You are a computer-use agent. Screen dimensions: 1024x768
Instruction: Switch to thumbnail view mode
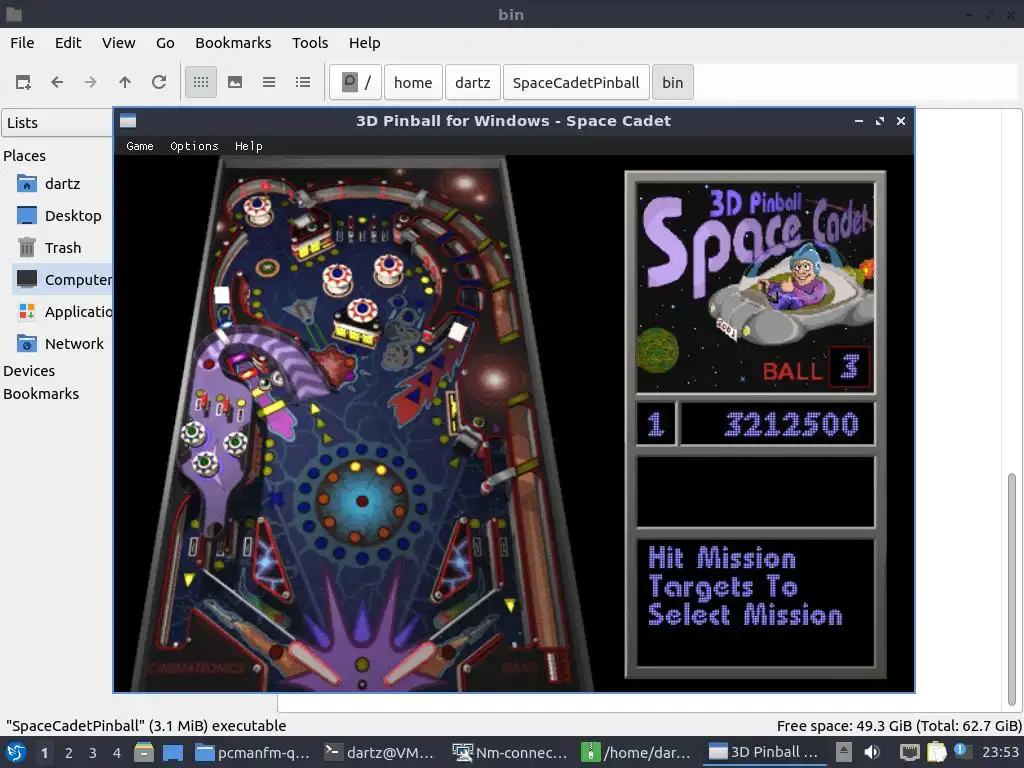pyautogui.click(x=235, y=82)
